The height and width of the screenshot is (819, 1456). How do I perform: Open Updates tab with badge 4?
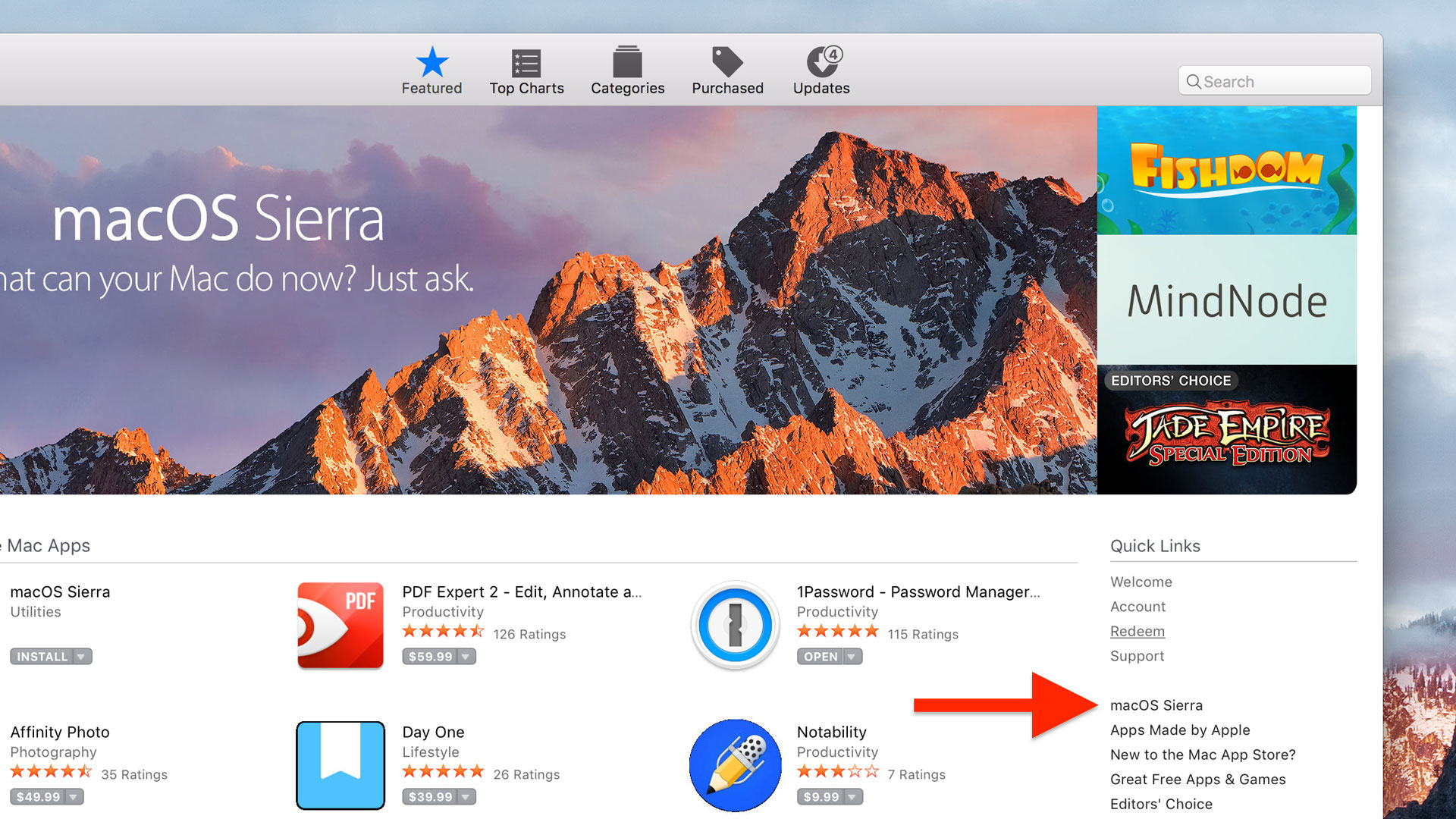click(821, 71)
